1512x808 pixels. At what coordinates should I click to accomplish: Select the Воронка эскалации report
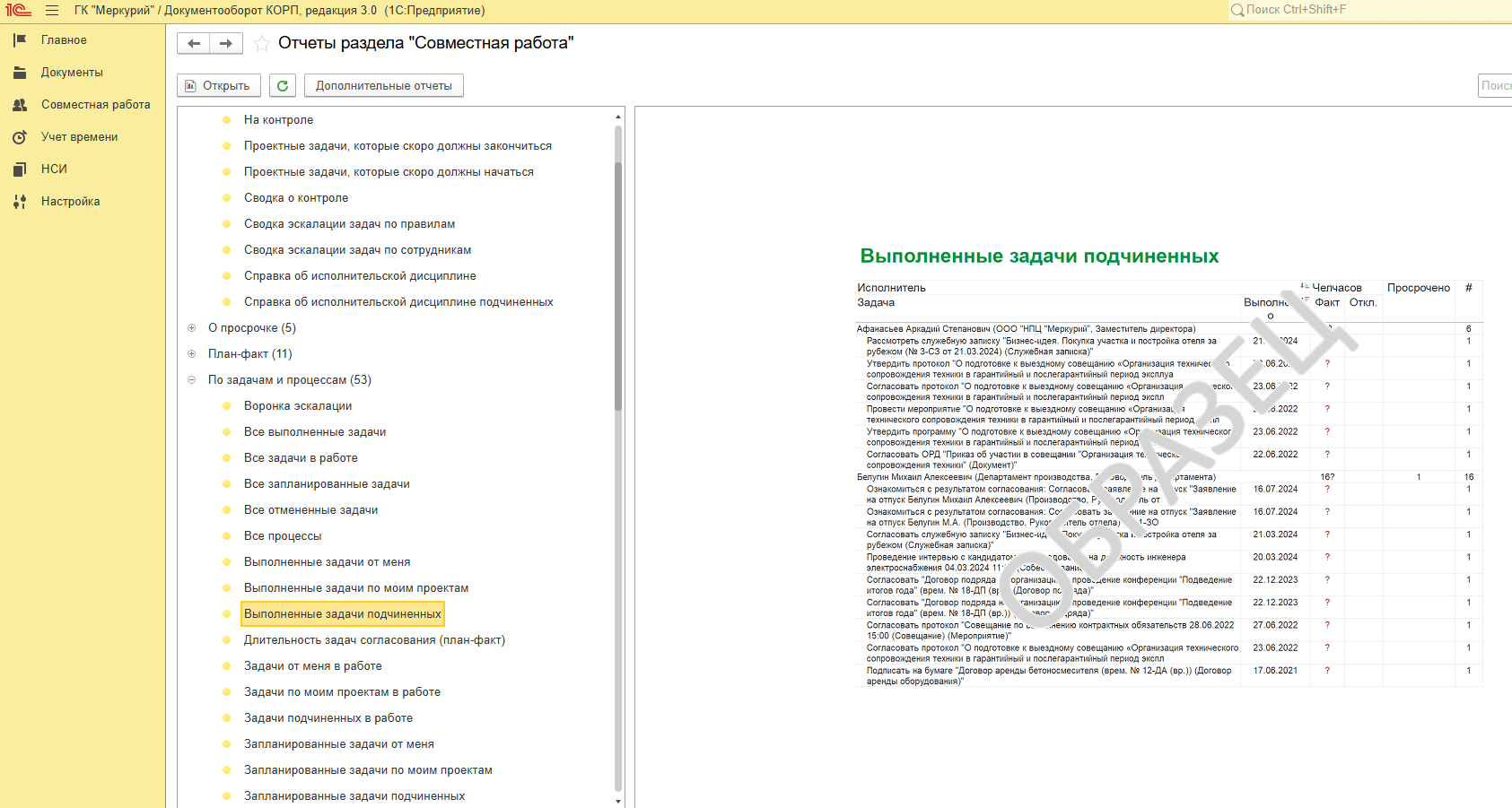tap(298, 406)
